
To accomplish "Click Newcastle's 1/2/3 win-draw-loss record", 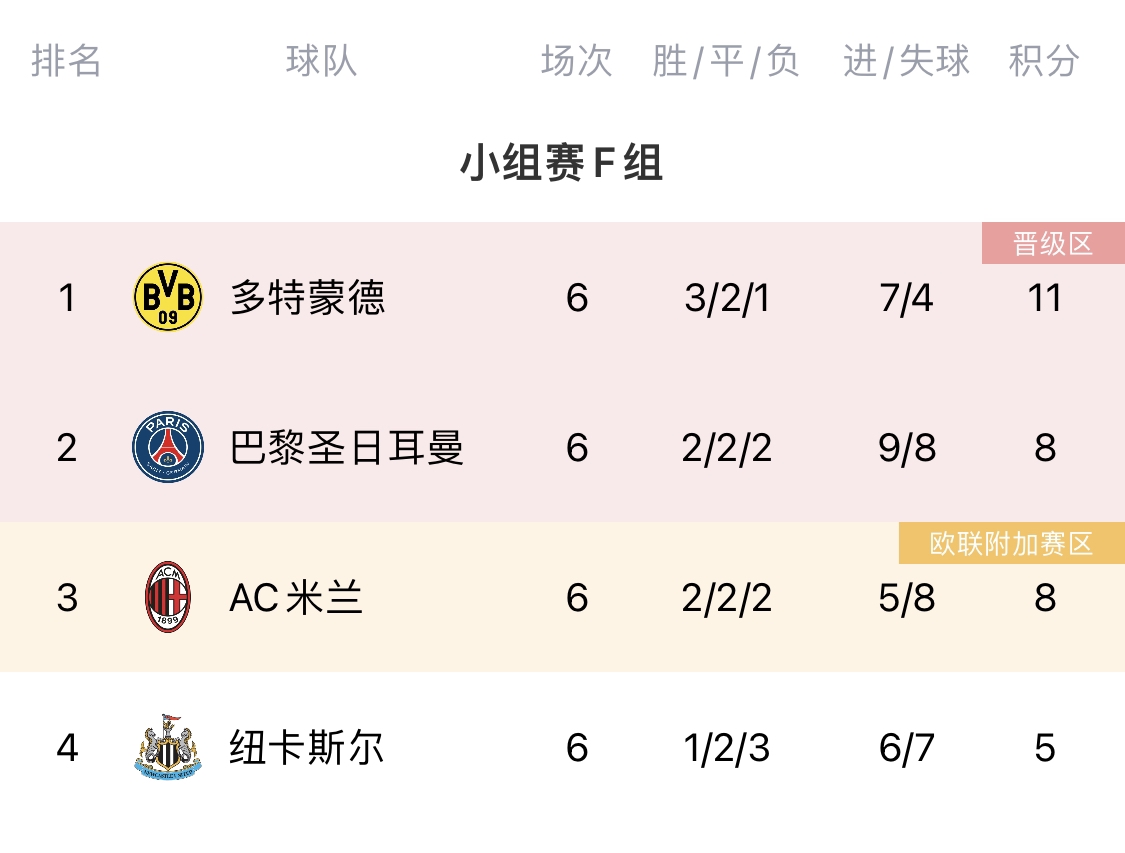I will (727, 748).
